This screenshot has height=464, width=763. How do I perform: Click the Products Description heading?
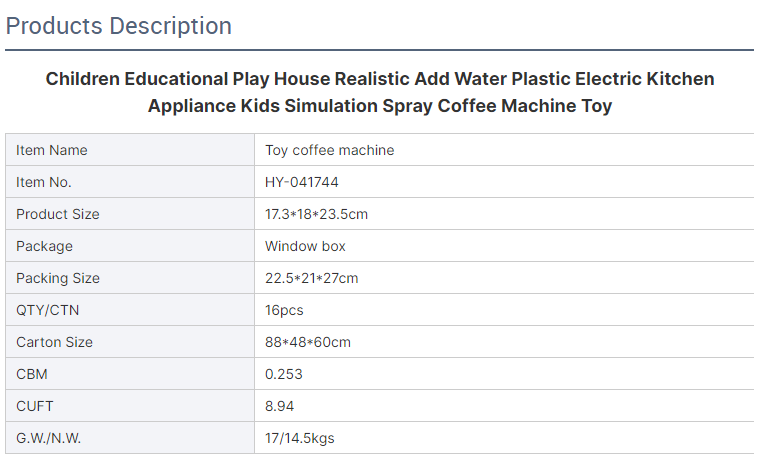(x=118, y=26)
